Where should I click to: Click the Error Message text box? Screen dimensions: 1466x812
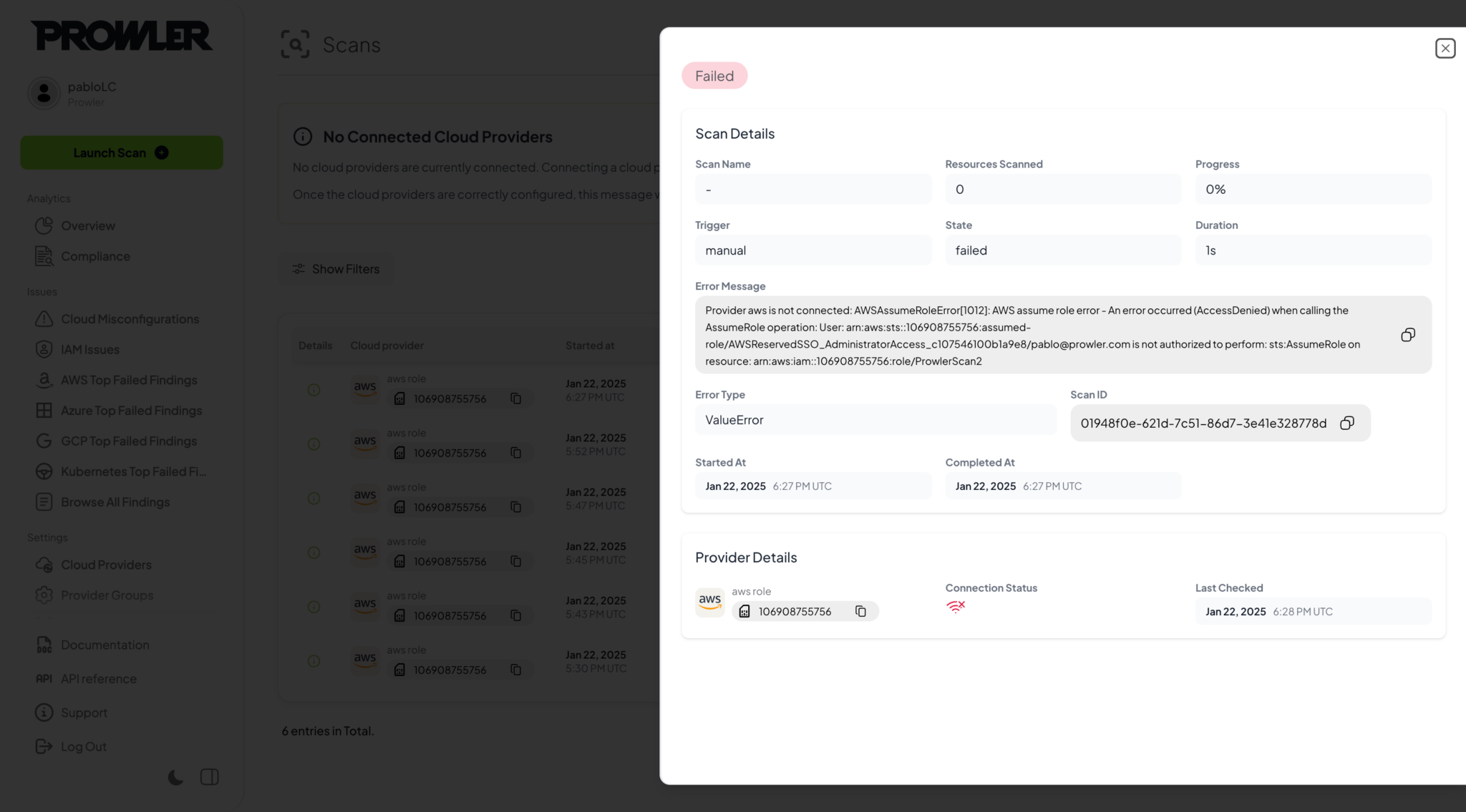(1038, 335)
